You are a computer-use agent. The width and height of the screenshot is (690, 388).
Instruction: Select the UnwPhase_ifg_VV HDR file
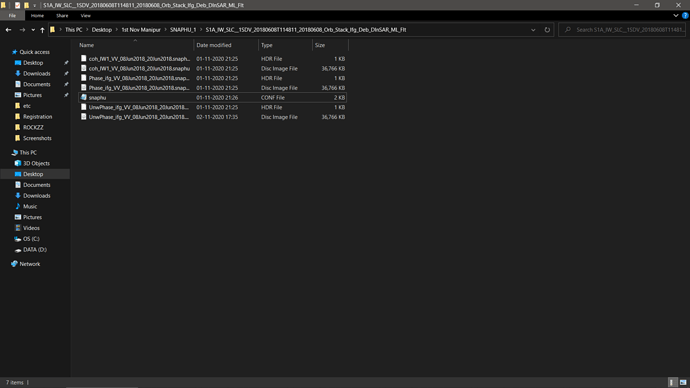(x=212, y=107)
